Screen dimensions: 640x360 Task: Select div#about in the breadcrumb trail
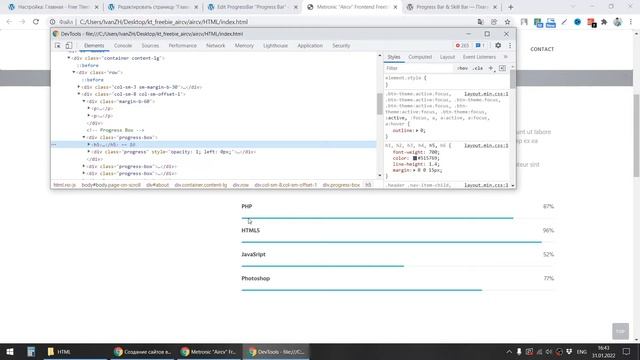[x=157, y=185]
